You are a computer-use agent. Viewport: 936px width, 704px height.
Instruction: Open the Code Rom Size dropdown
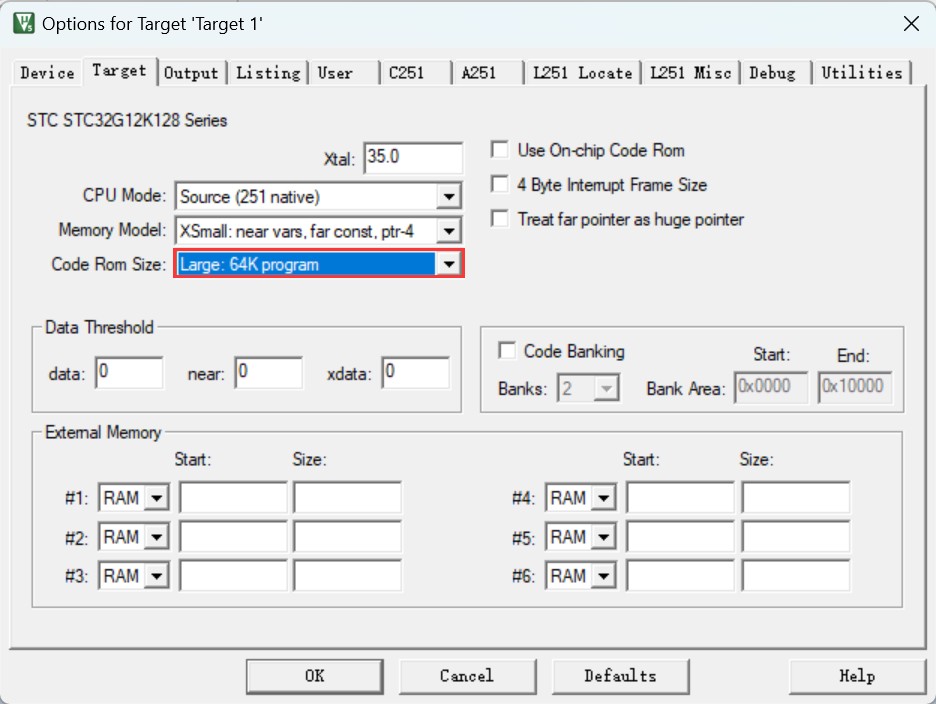coord(448,264)
